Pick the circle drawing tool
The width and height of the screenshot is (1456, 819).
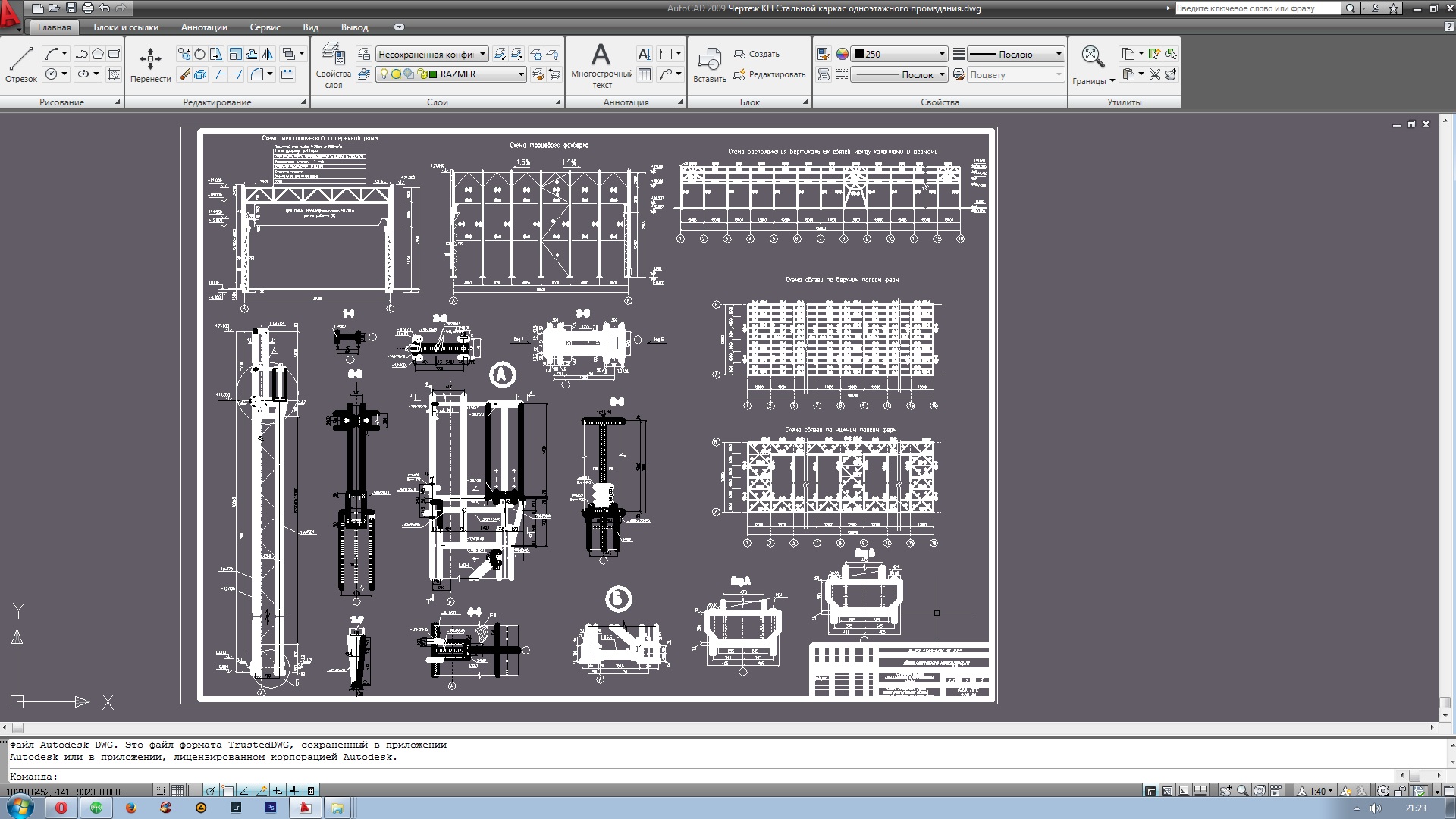click(52, 74)
